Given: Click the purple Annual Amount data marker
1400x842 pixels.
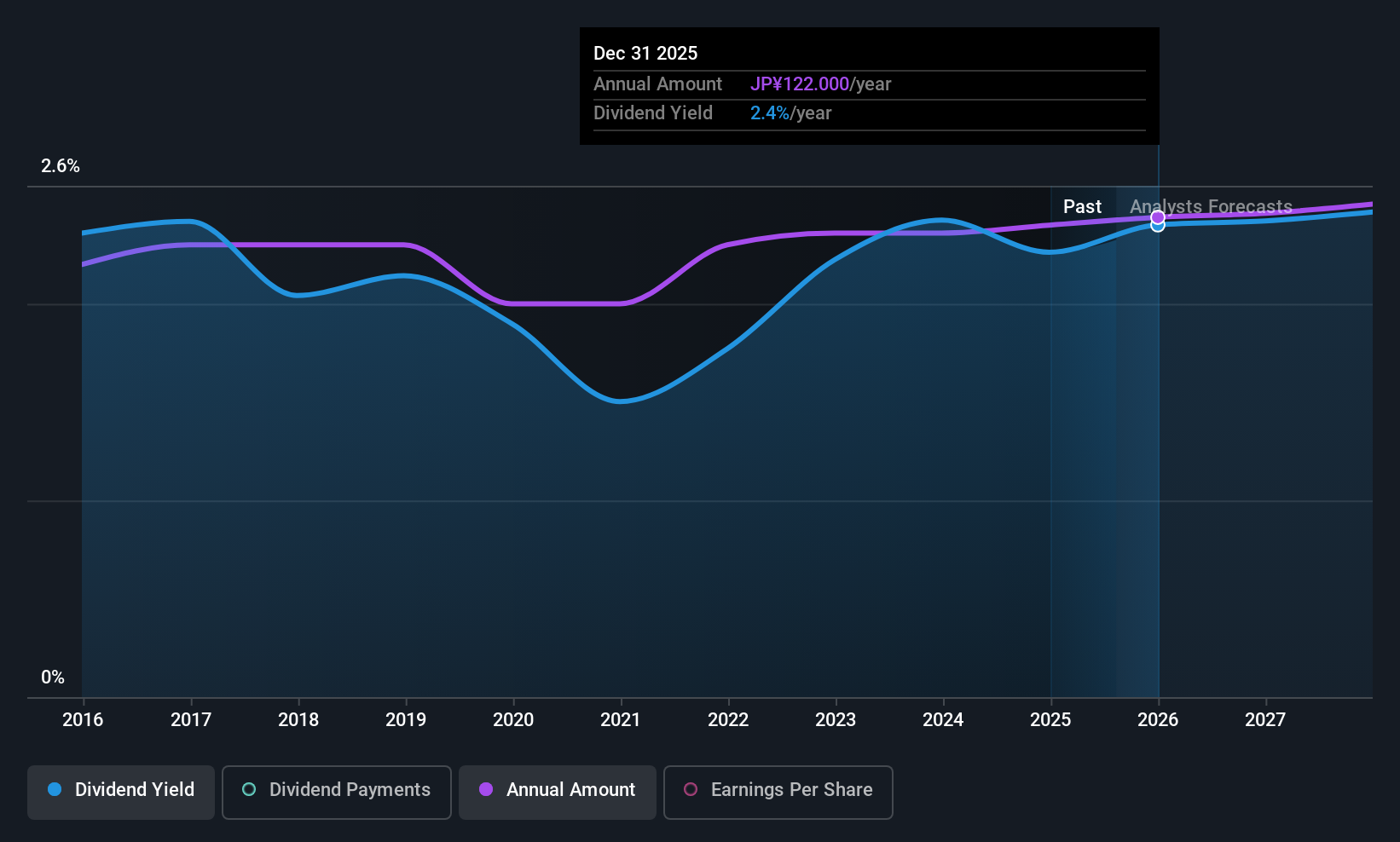Looking at the screenshot, I should click(1158, 217).
